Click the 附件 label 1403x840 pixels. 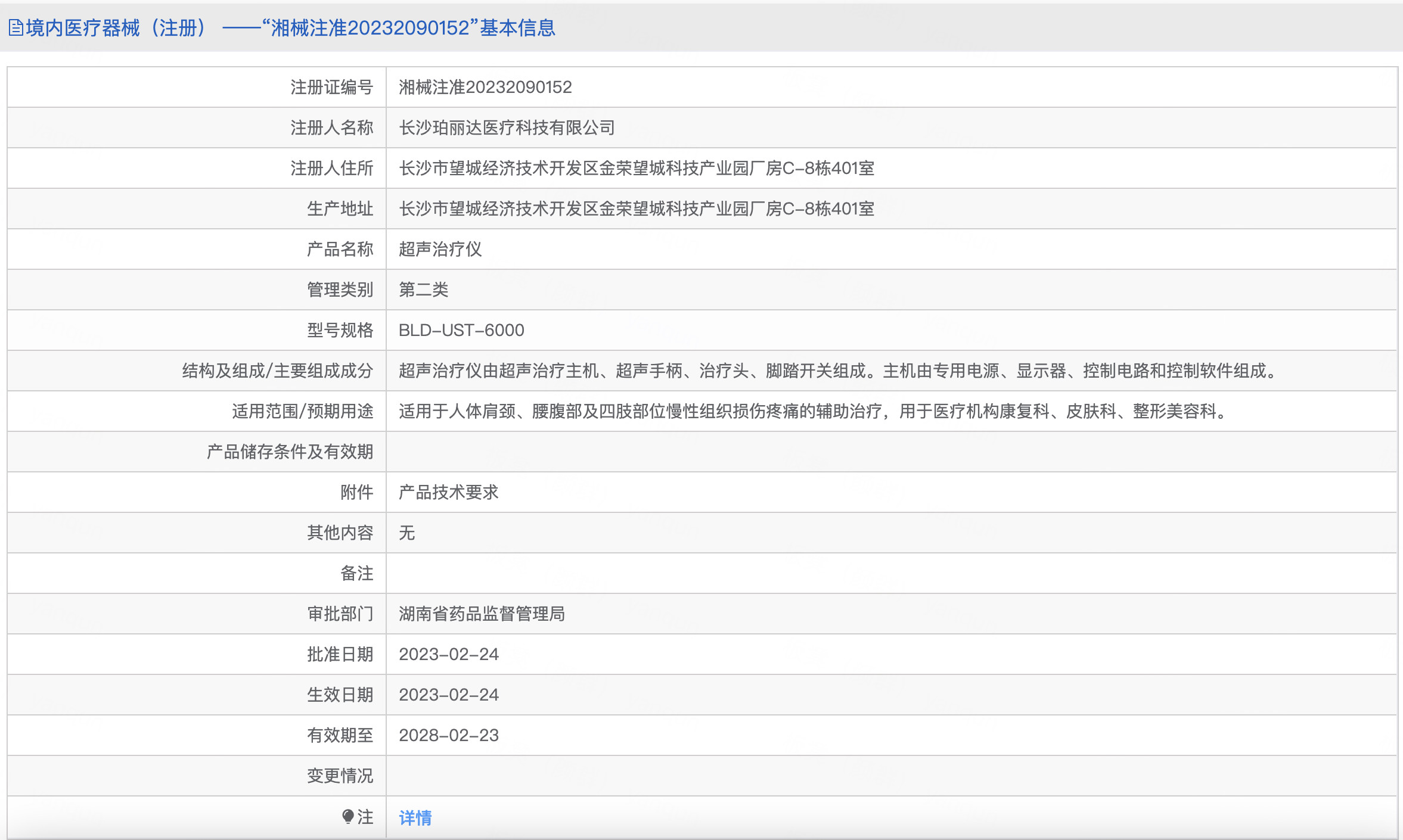coord(357,492)
